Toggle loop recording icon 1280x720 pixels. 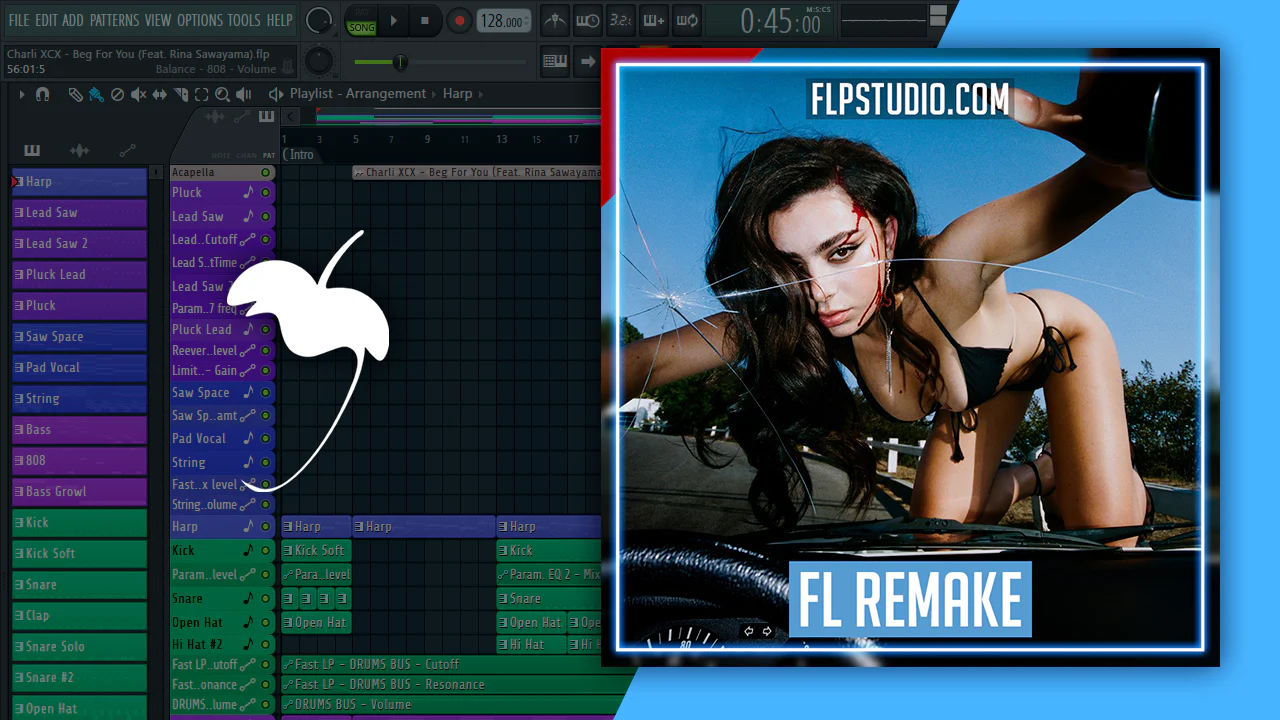point(687,20)
